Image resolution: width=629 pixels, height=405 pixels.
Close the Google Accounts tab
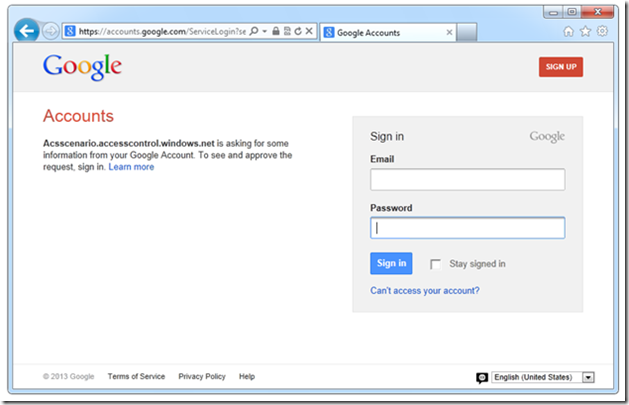click(x=449, y=32)
